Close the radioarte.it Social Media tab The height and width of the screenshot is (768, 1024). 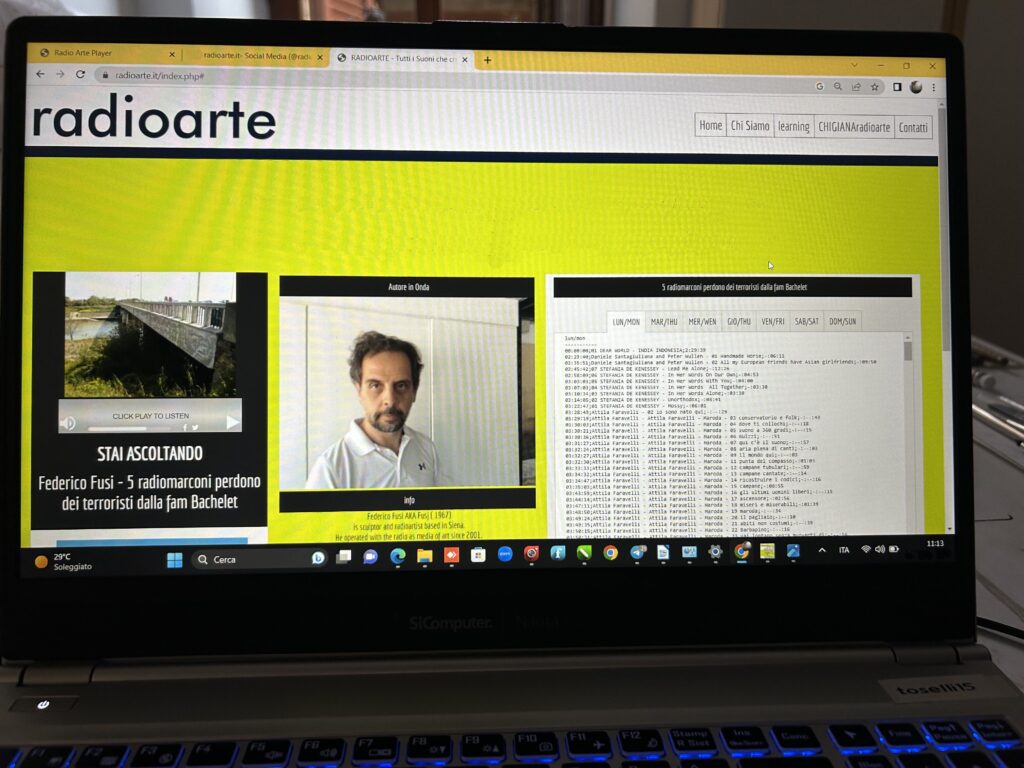click(320, 57)
